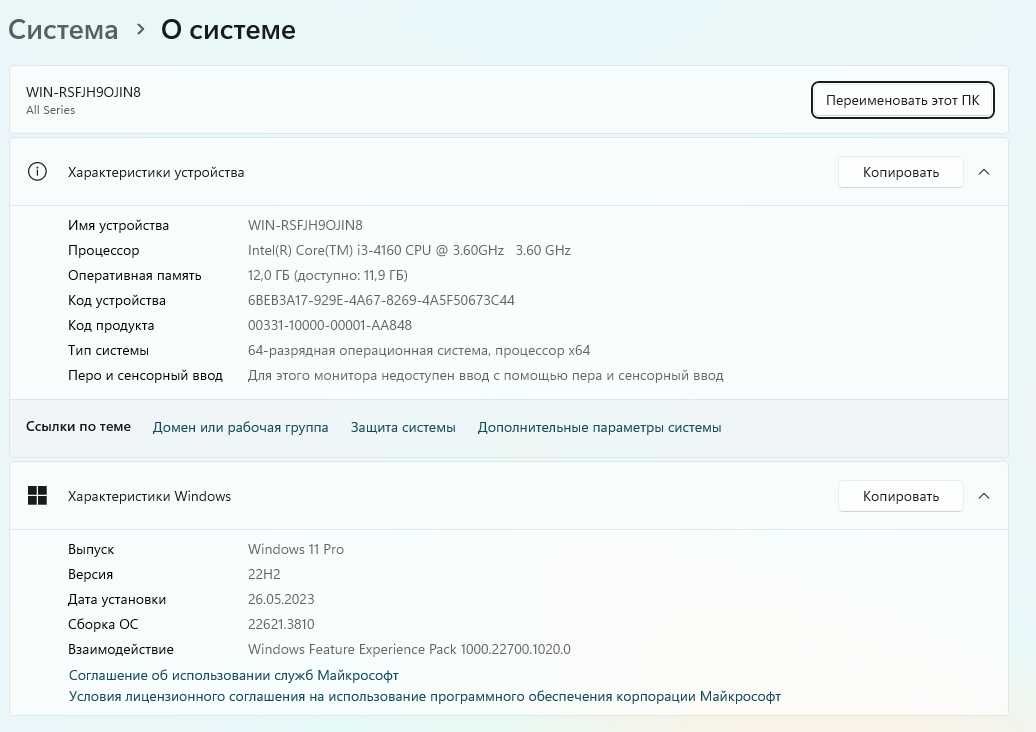Open Условия лицензионного соглашения Майкрософт link

[425, 696]
